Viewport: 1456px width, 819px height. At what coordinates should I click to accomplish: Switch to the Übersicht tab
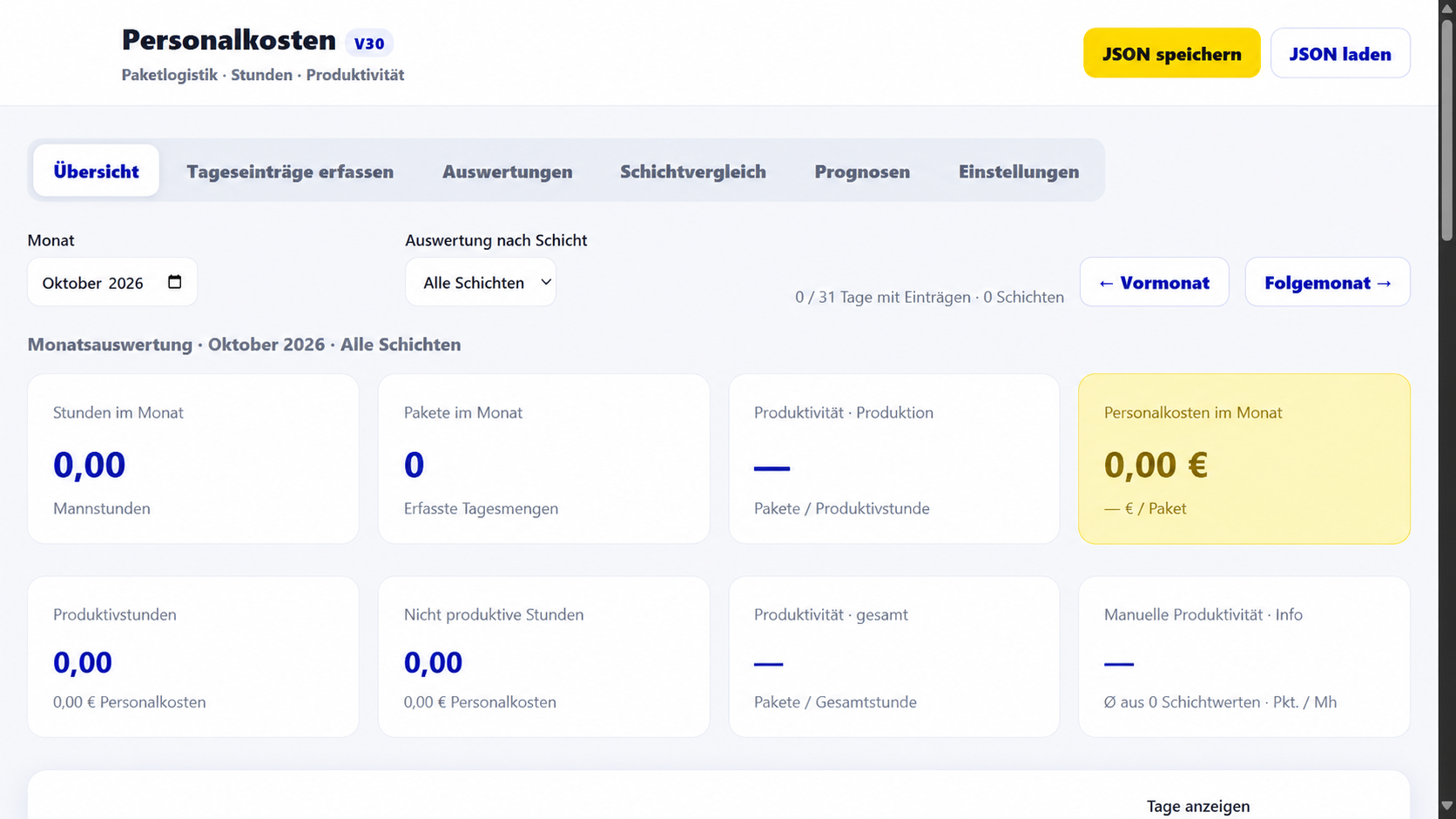click(96, 171)
